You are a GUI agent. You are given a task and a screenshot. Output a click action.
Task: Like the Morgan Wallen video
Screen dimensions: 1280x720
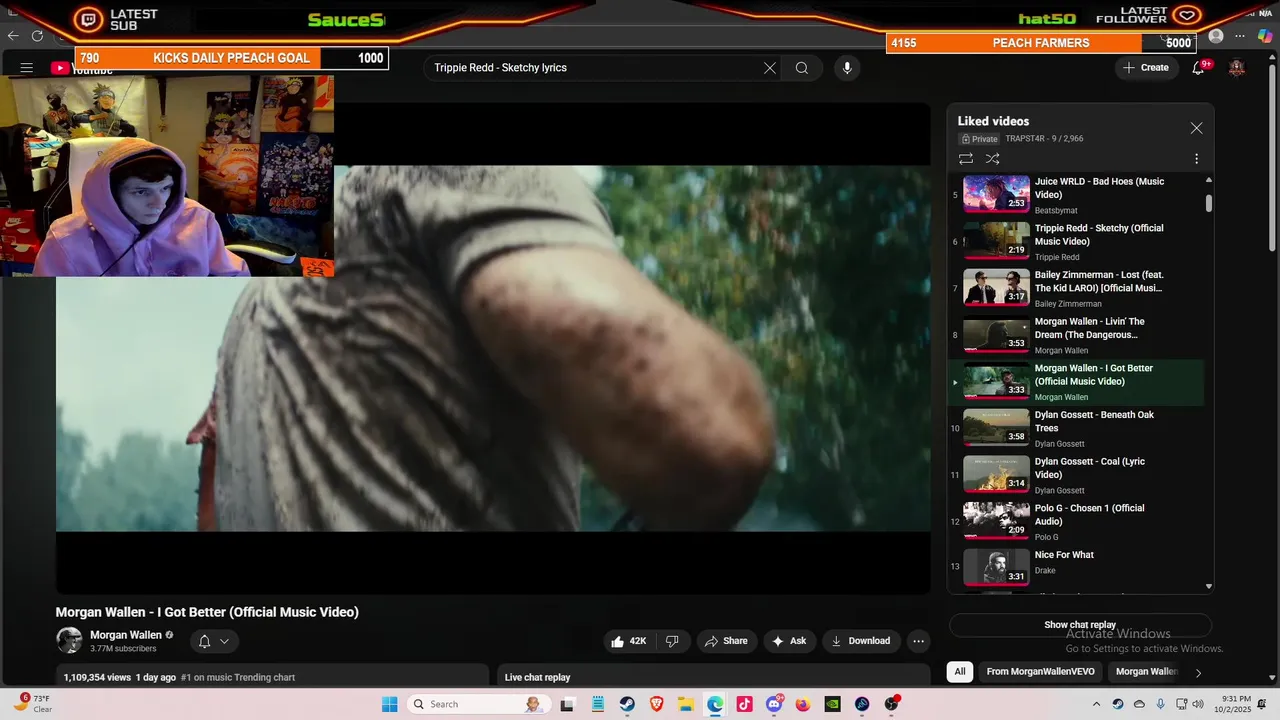pos(628,641)
